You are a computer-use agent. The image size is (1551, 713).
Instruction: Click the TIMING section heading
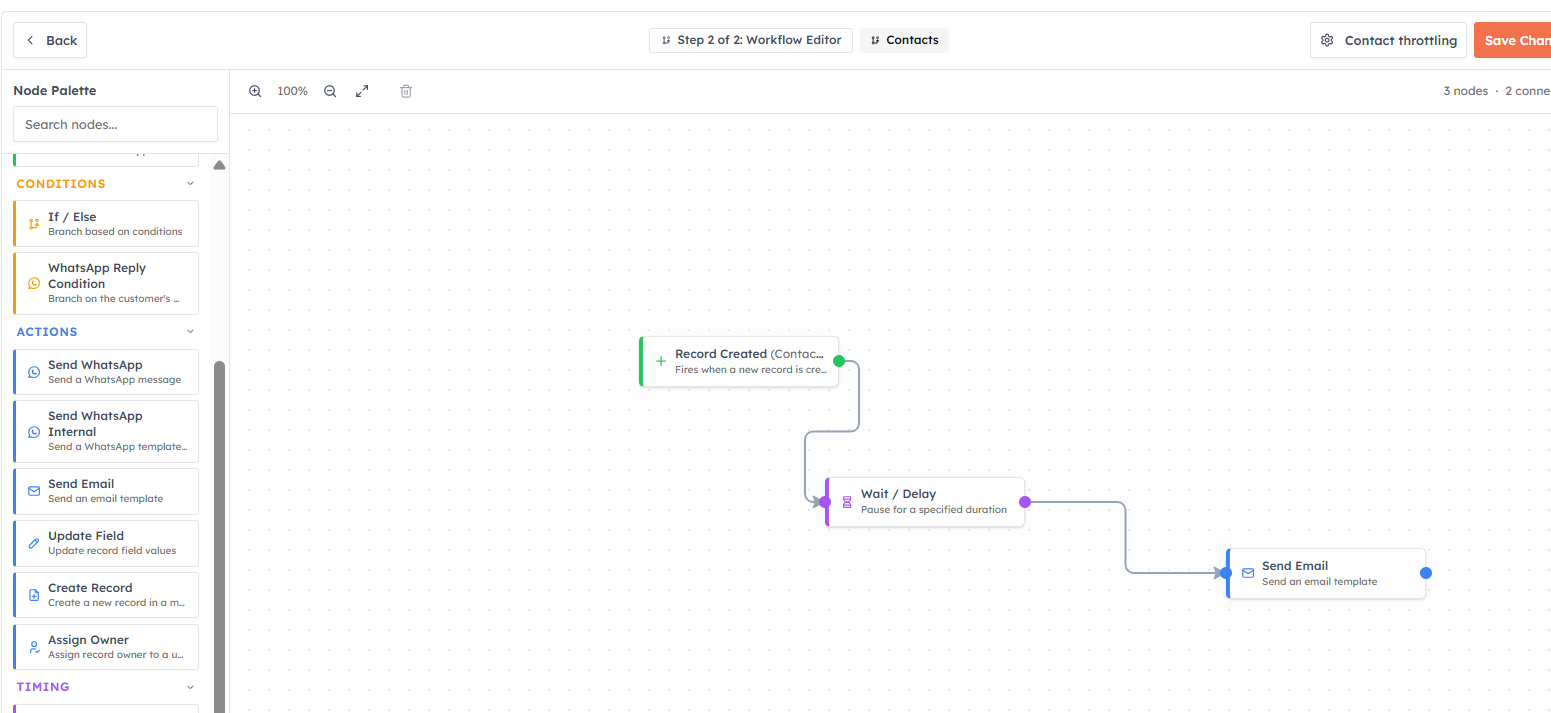43,687
